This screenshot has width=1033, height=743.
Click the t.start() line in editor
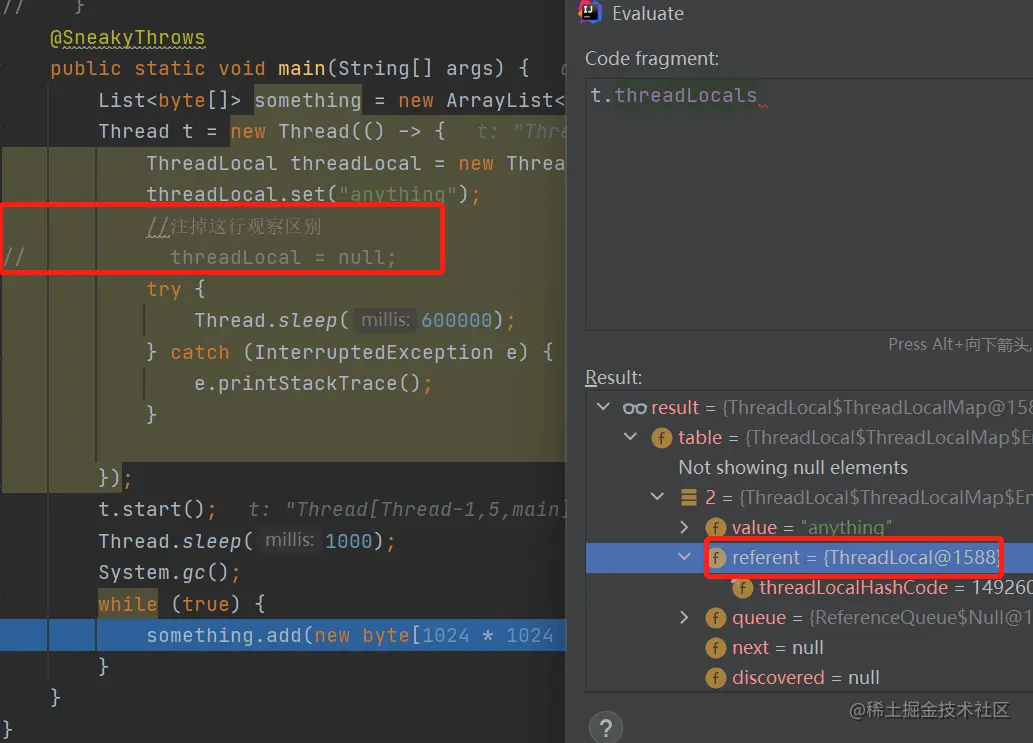click(x=157, y=509)
